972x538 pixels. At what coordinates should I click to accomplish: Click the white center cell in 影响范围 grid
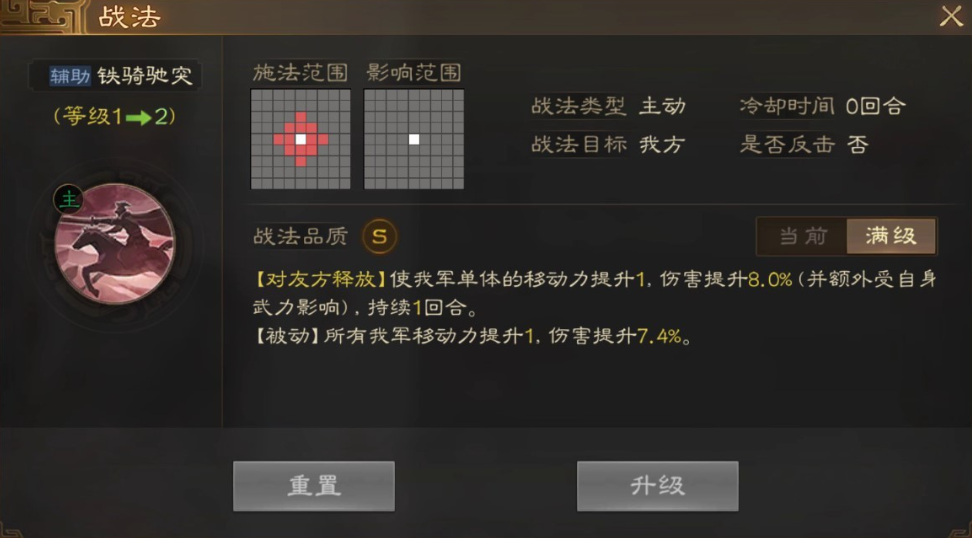pyautogui.click(x=414, y=139)
